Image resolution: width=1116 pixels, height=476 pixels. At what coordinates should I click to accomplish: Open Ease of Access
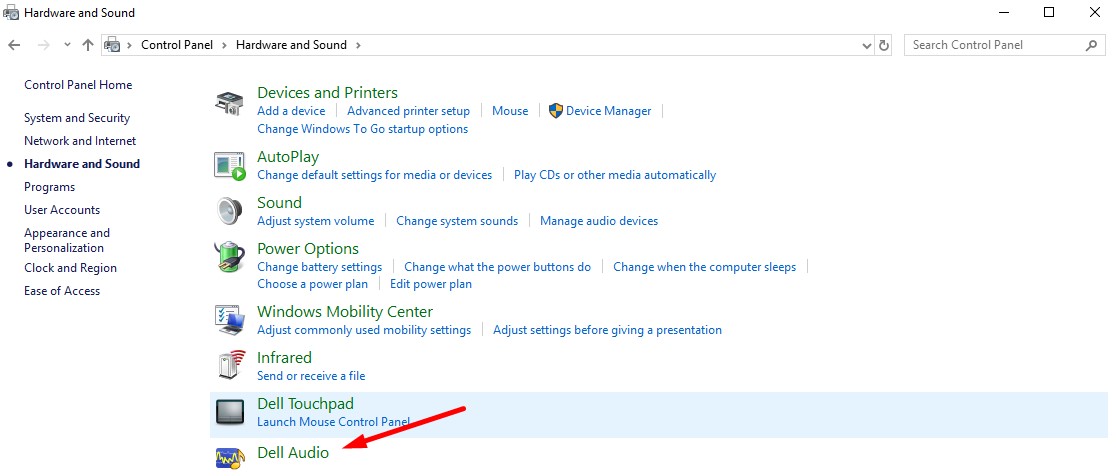pyautogui.click(x=62, y=291)
